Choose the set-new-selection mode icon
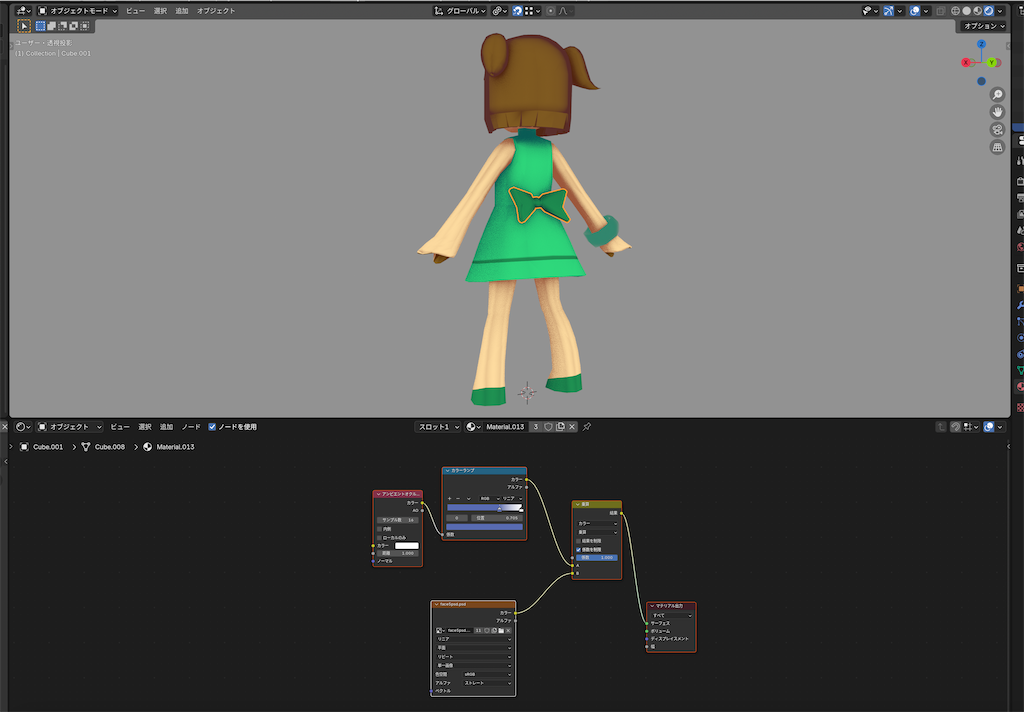The image size is (1024, 712). tap(40, 26)
